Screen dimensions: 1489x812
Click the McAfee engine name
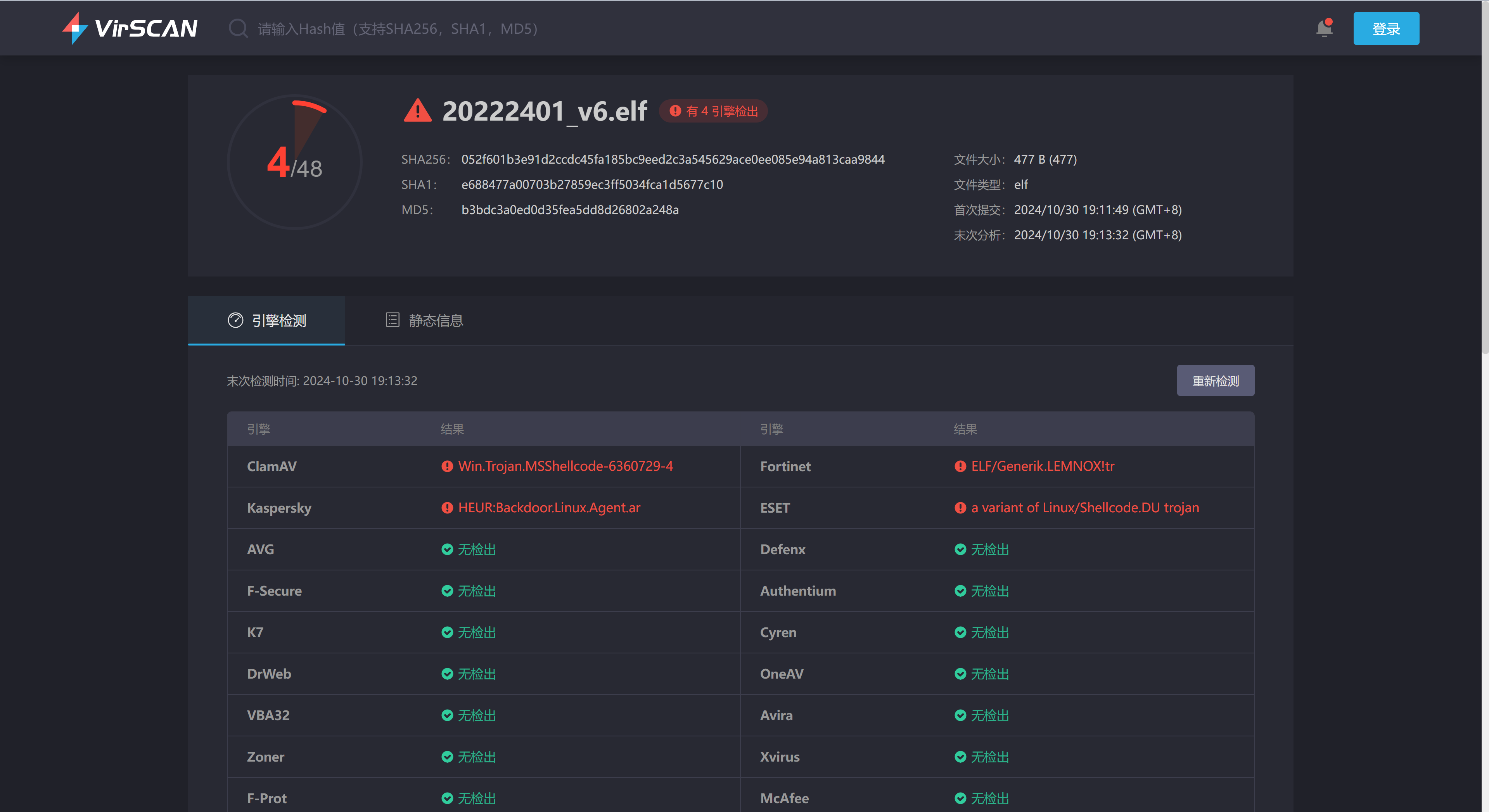tap(784, 799)
